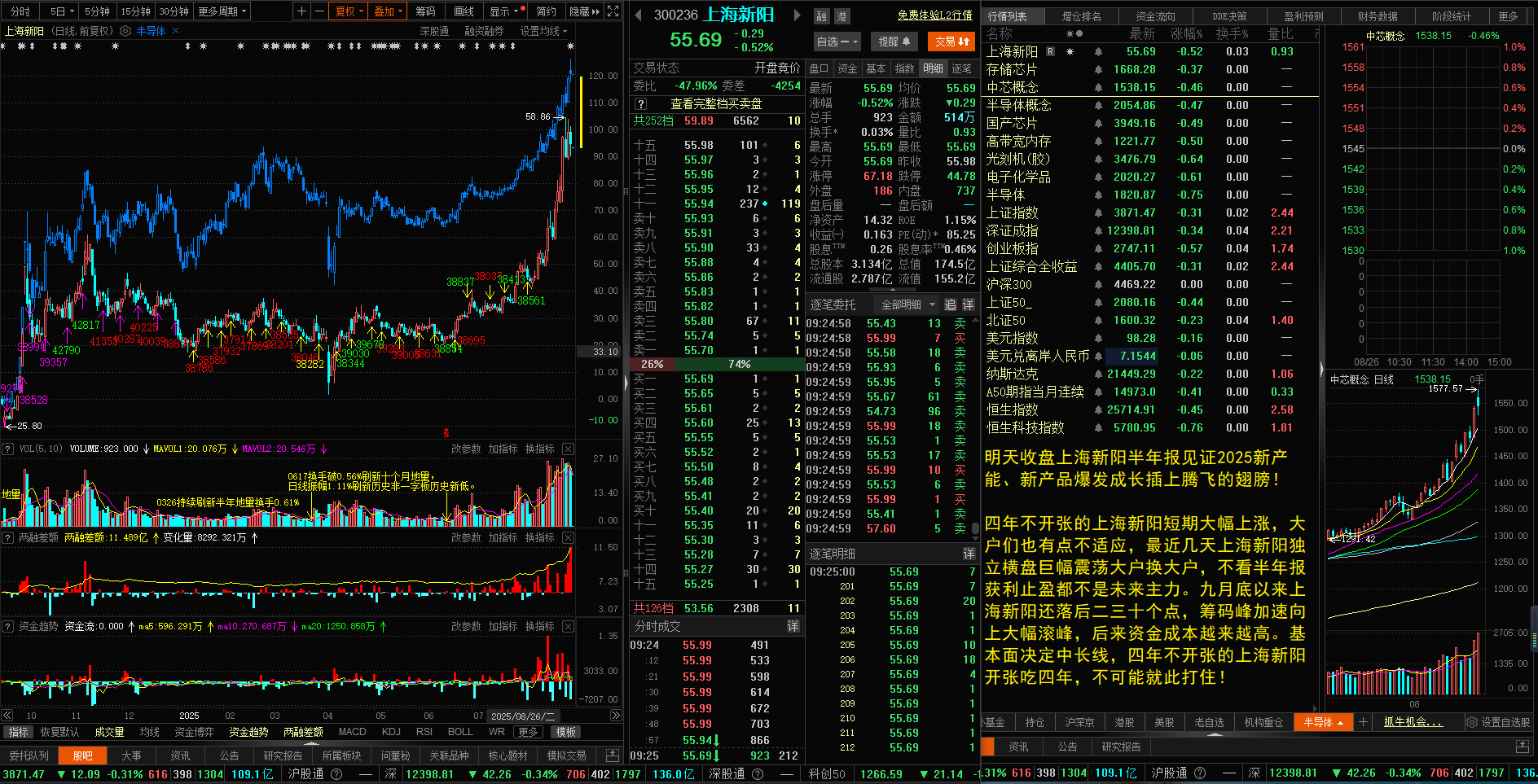
Task: Jump timeline to earliest with double-left arrow
Action: click(7, 716)
